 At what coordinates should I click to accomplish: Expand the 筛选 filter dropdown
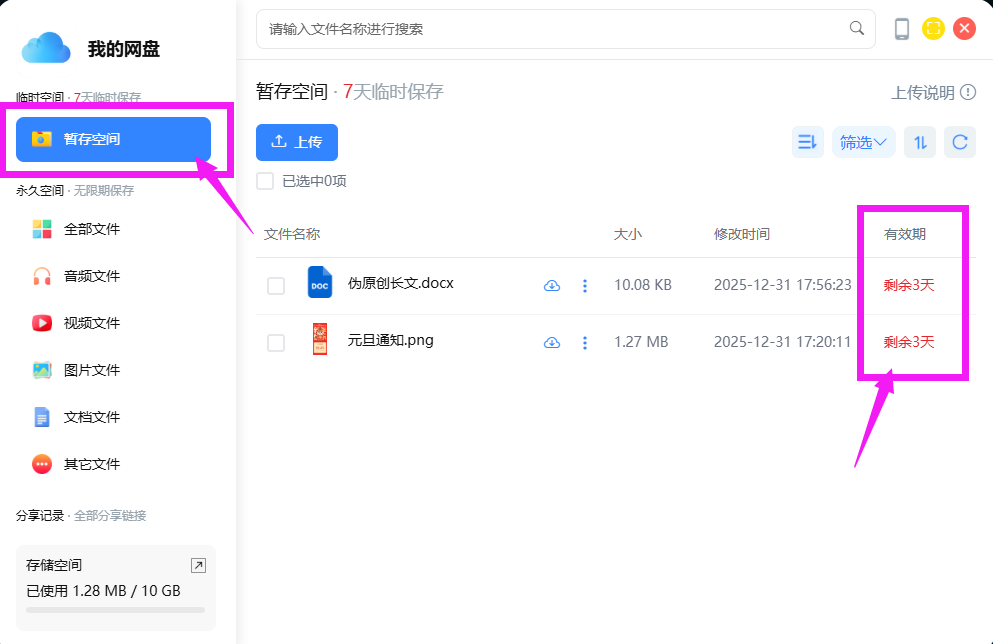click(863, 142)
